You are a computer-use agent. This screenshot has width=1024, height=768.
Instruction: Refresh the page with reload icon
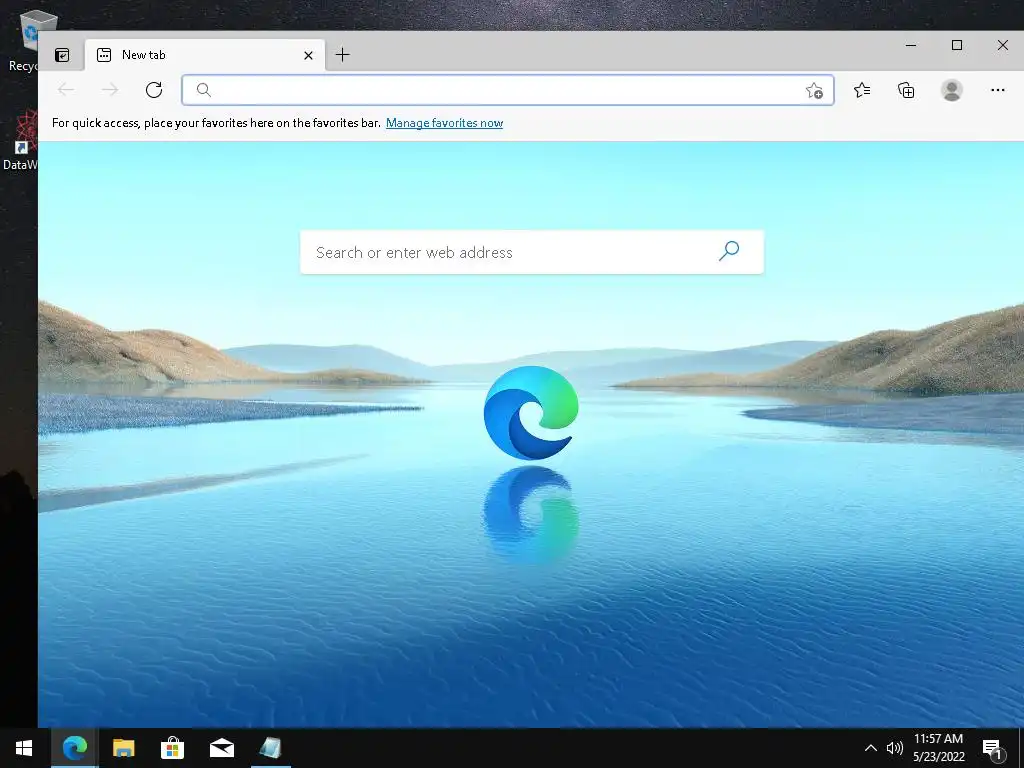point(154,89)
